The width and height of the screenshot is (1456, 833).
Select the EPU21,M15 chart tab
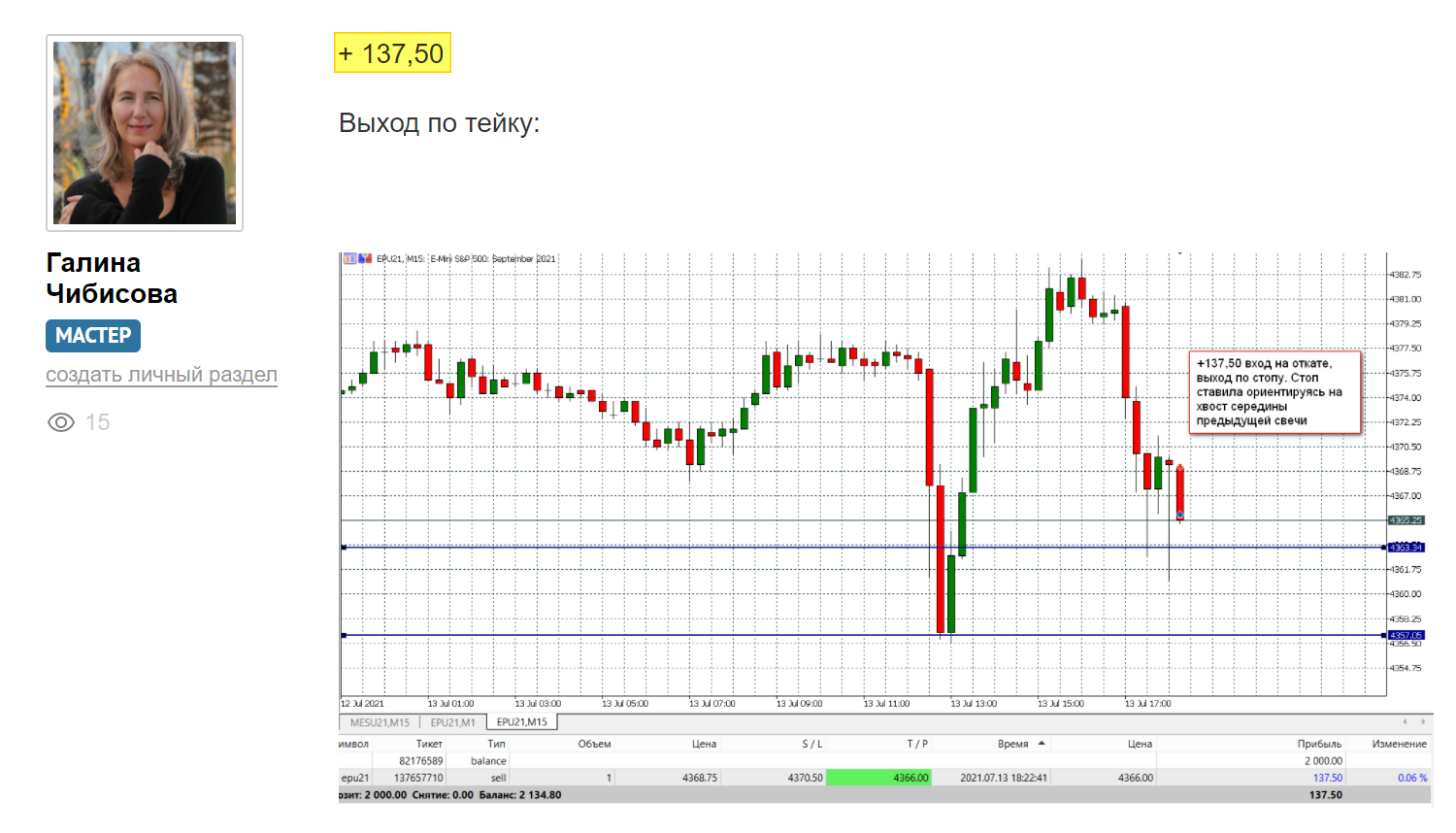point(522,722)
